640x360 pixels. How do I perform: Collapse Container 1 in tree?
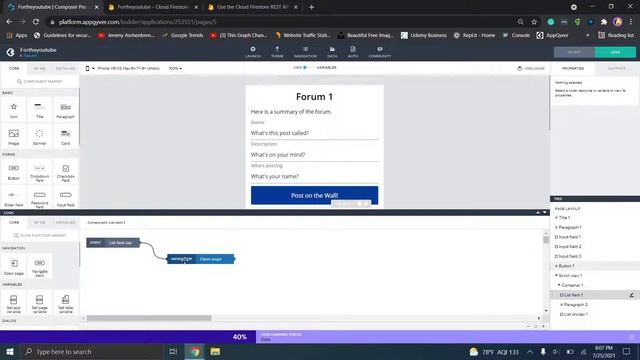559,285
